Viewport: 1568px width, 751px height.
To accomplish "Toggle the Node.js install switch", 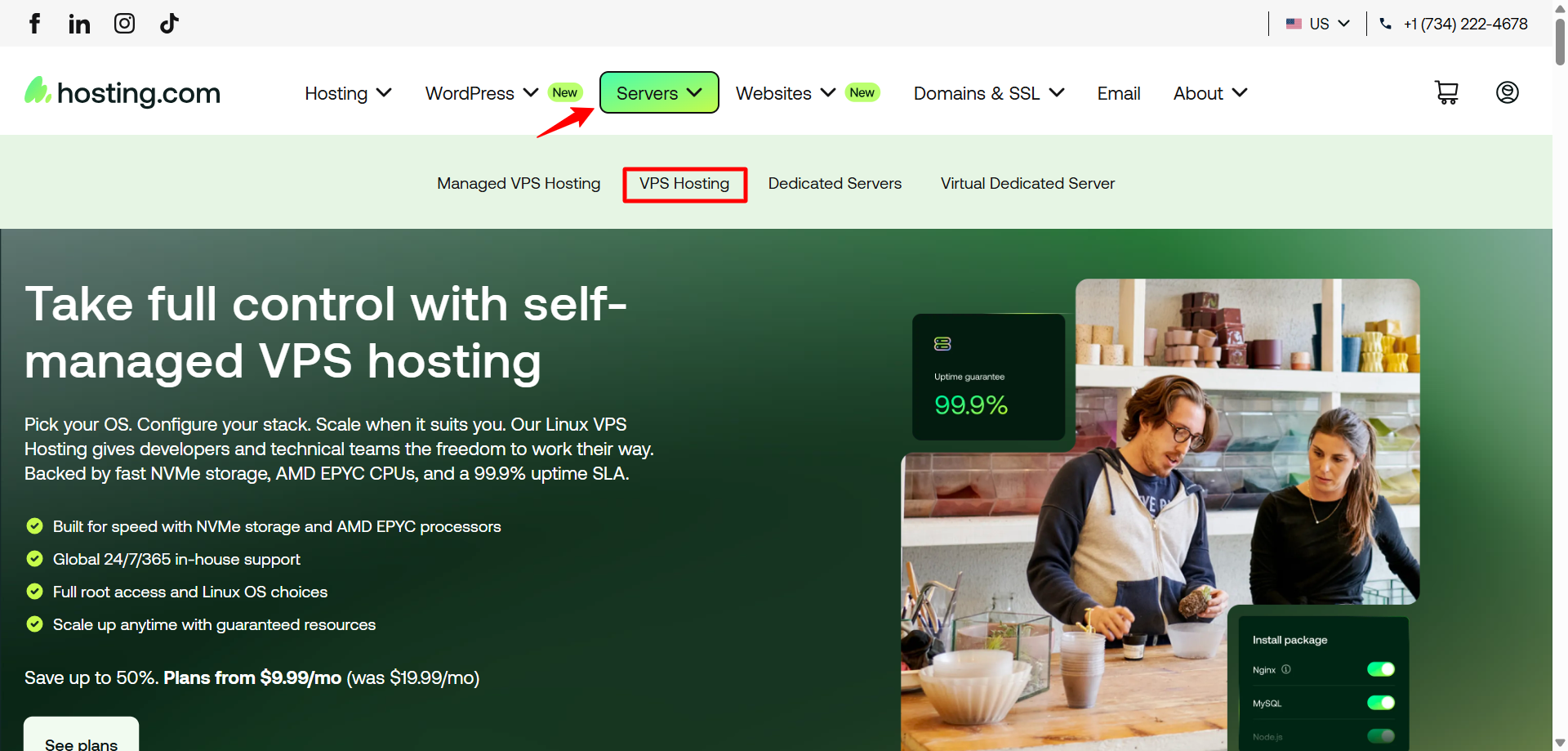I will 1381,736.
